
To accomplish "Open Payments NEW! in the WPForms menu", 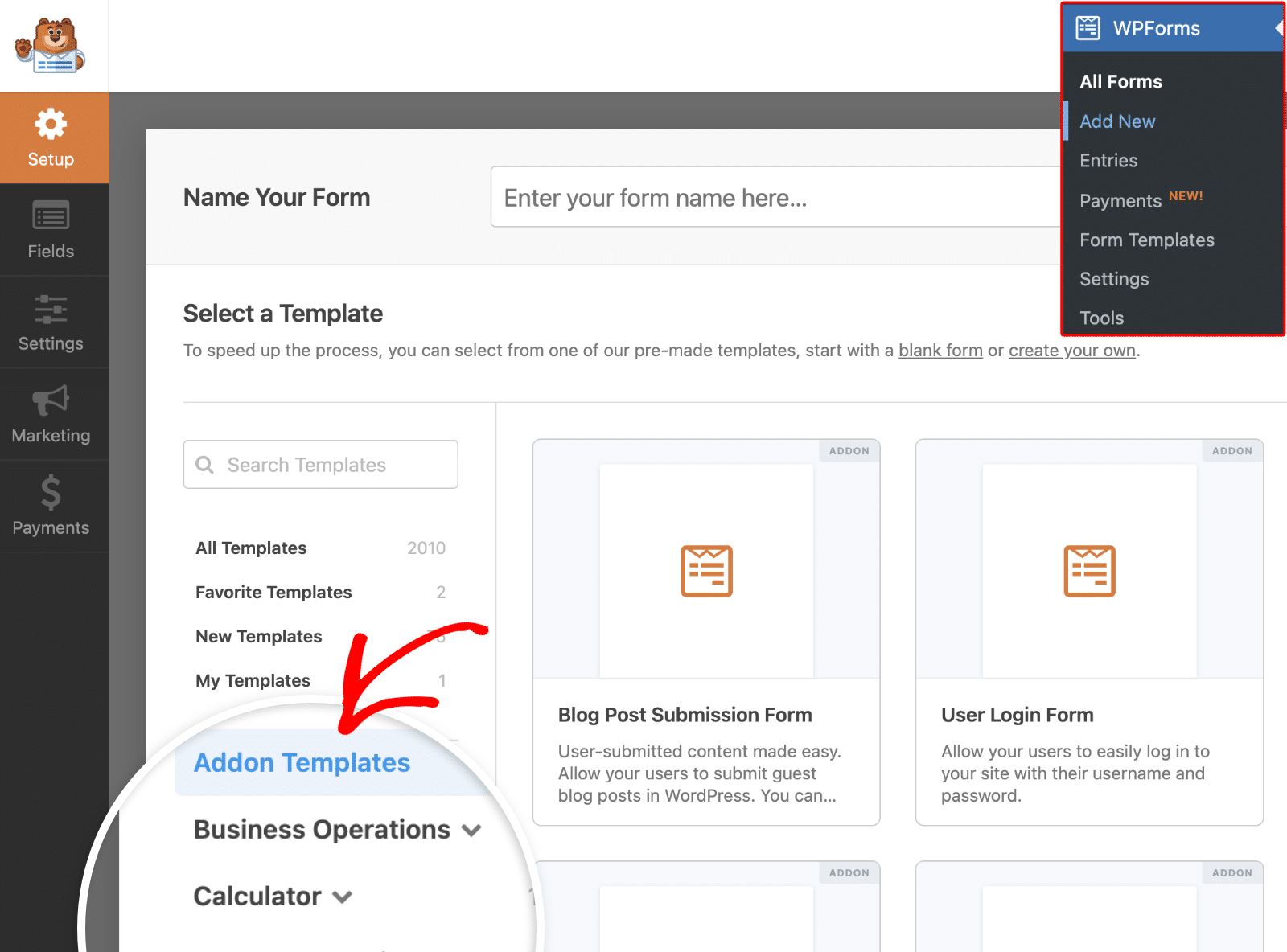I will click(1141, 199).
